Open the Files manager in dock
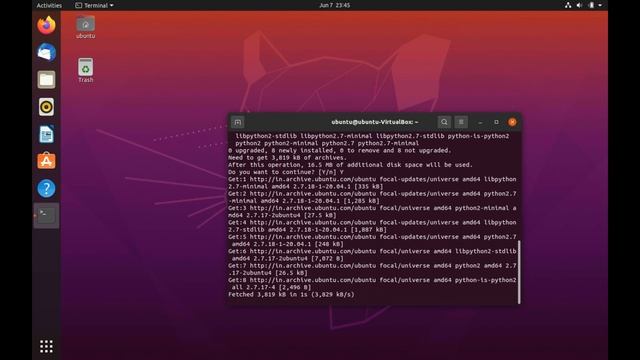640x360 pixels. click(46, 80)
